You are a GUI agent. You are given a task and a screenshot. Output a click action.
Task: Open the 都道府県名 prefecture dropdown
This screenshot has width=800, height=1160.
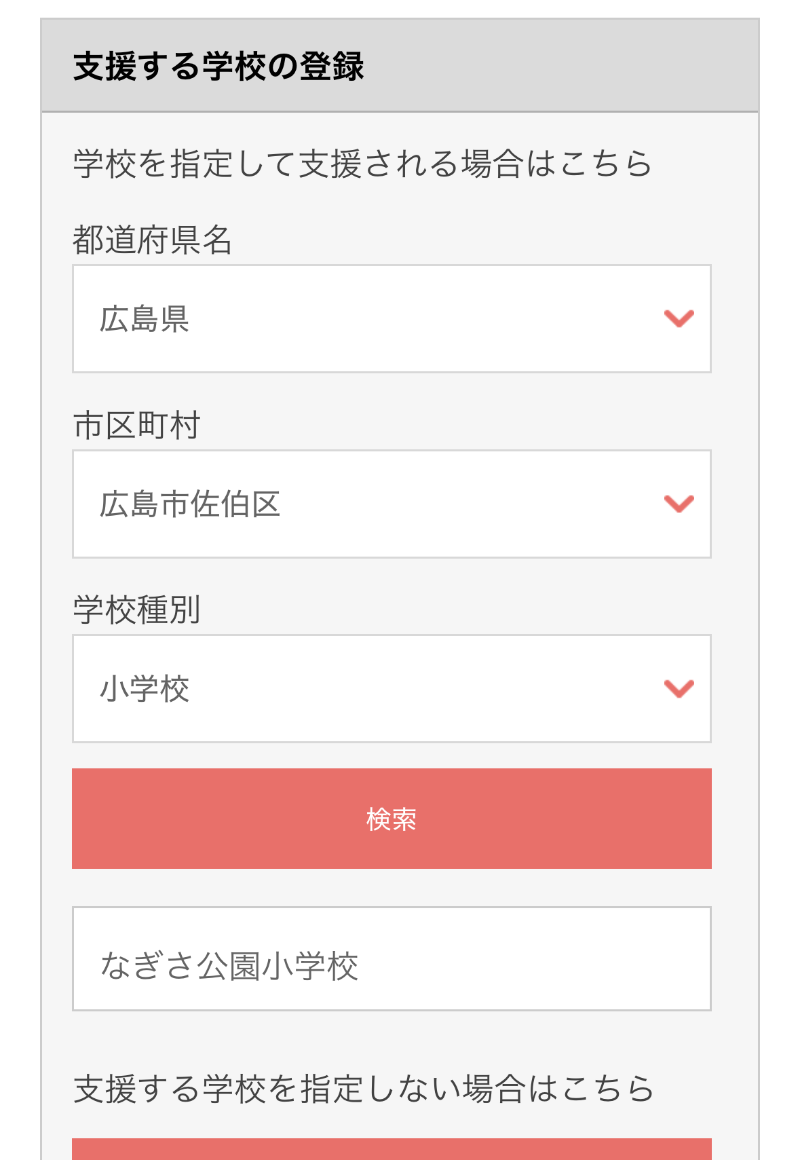point(391,319)
